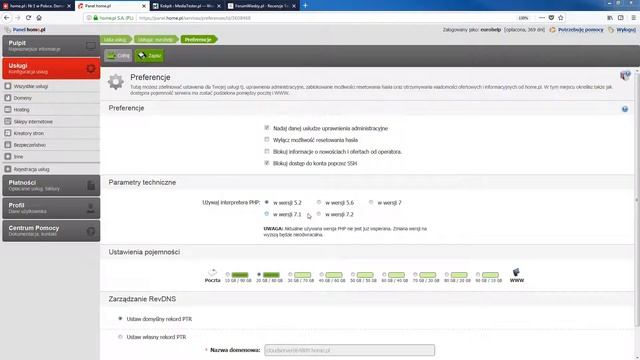
Task: Enable 'Wyłącz możliwość resetowania hasła' checkbox
Action: 267,140
